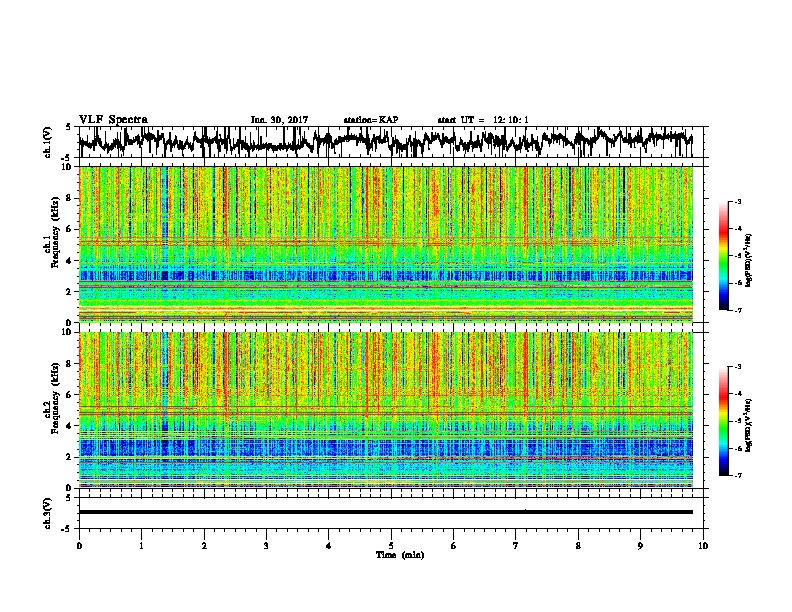Click time axis tick label "5"
The width and height of the screenshot is (792, 612).
click(391, 546)
